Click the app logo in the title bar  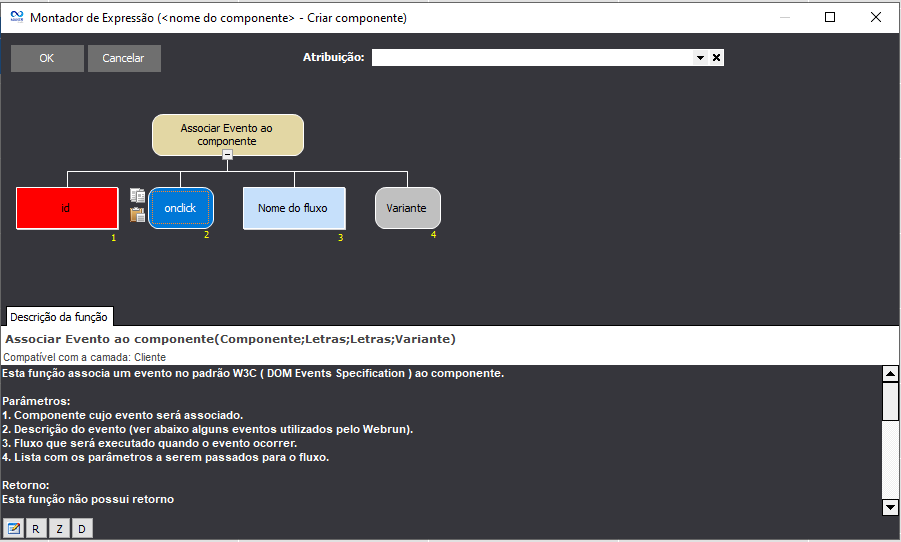[15, 17]
